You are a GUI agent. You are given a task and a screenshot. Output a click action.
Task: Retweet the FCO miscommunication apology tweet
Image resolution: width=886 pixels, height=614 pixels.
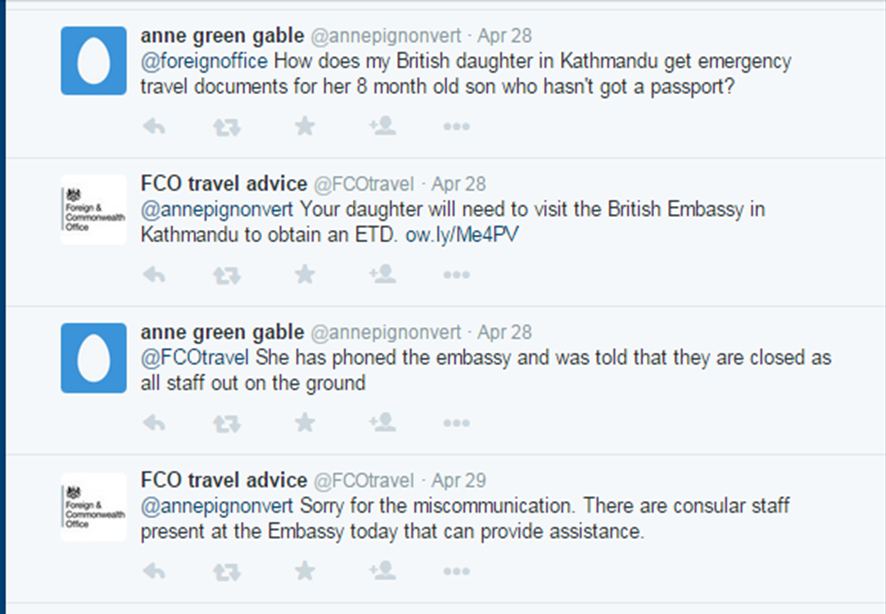point(227,571)
